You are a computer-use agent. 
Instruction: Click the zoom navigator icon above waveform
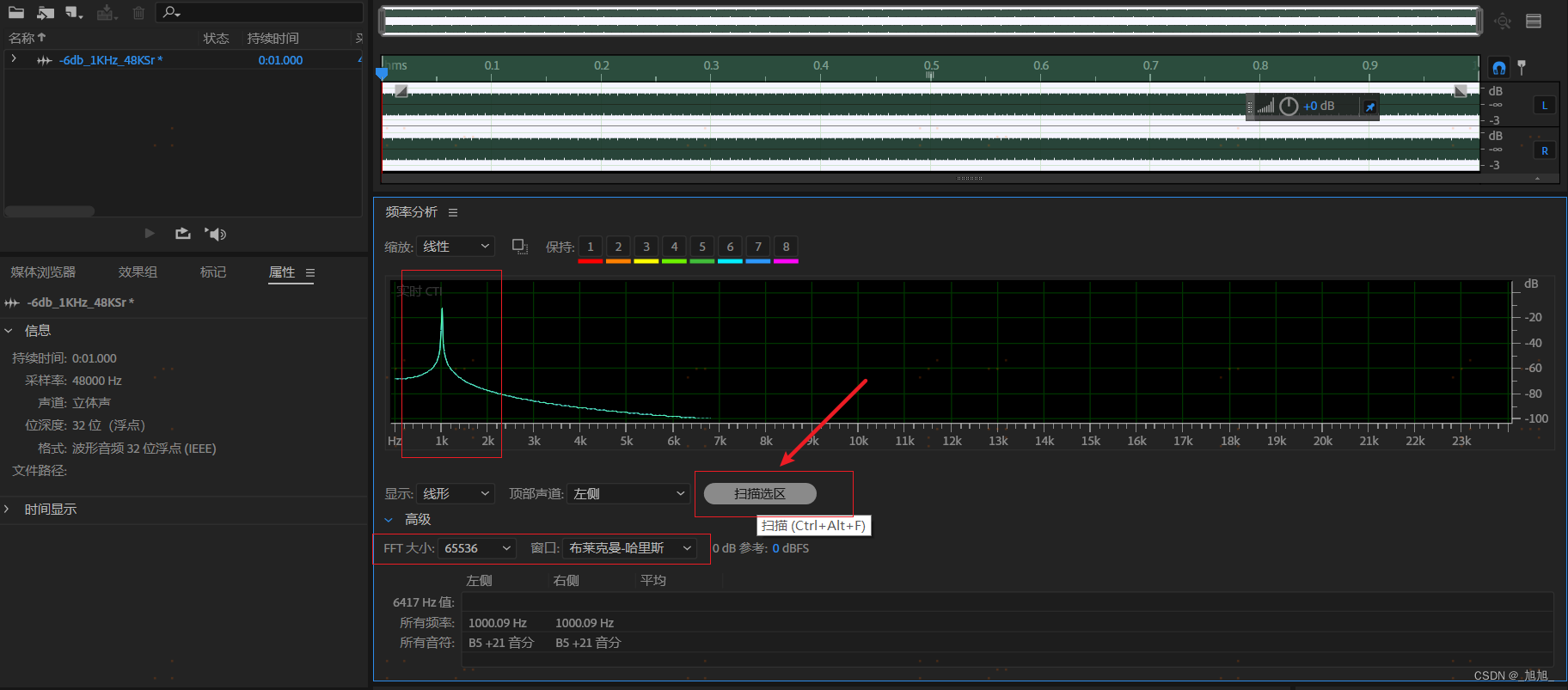(x=1503, y=21)
